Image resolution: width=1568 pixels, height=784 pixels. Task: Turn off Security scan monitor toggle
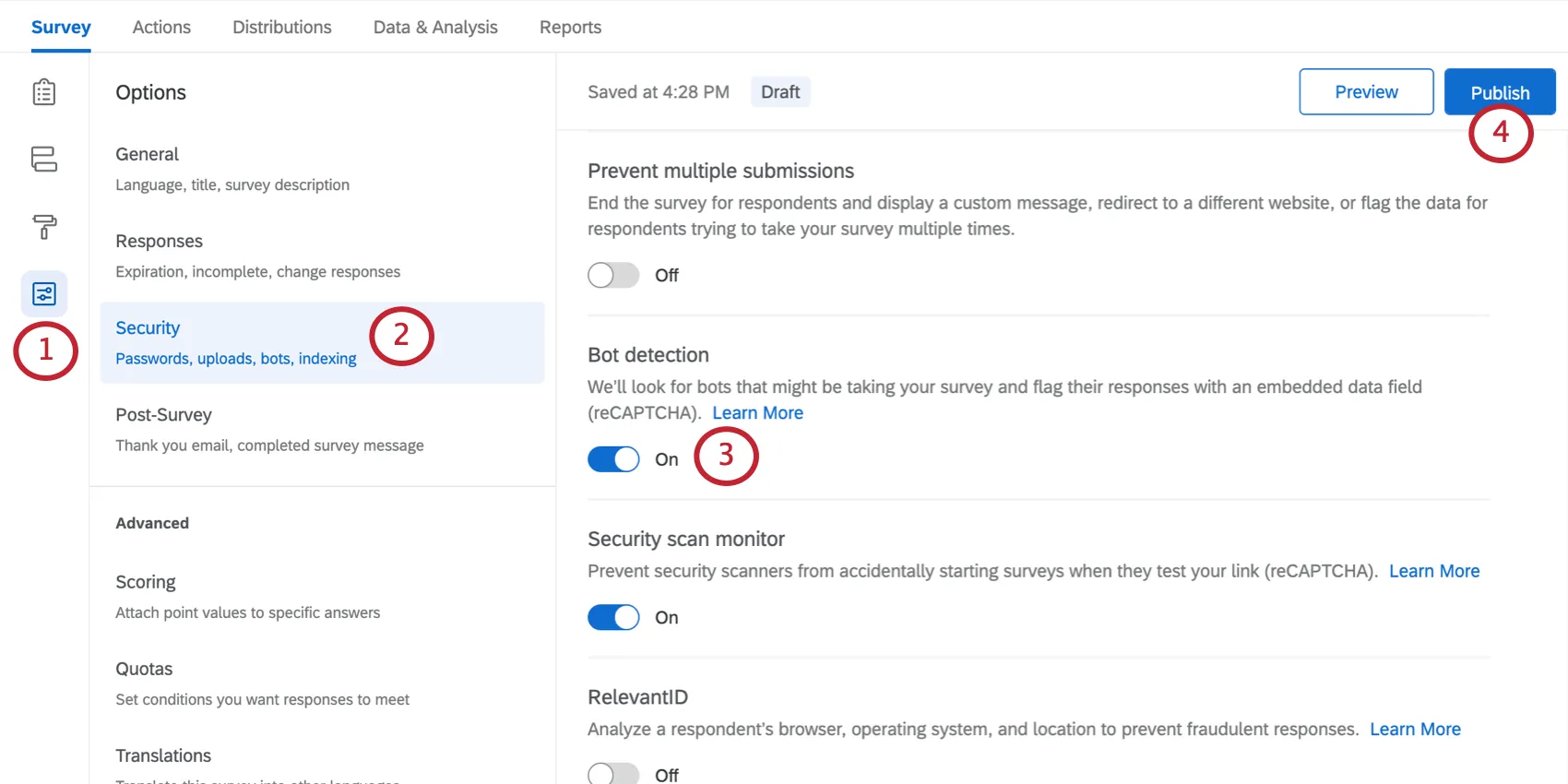click(613, 617)
